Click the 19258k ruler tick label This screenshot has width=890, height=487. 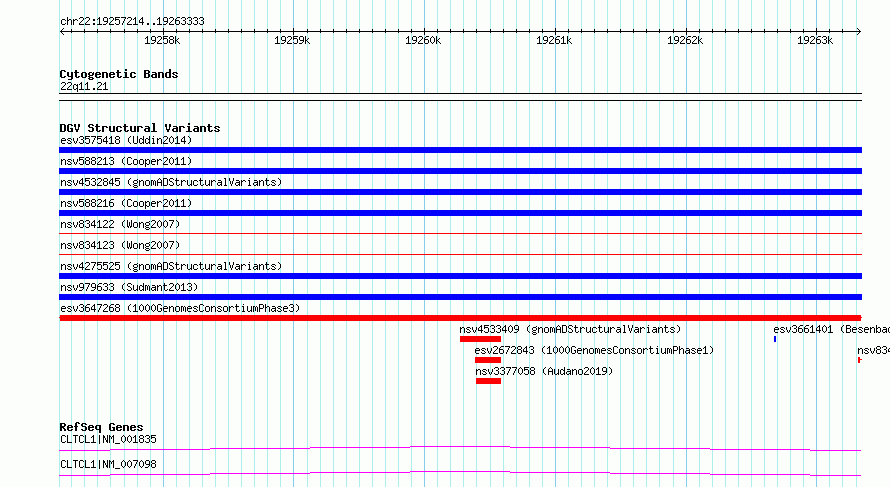tap(162, 40)
